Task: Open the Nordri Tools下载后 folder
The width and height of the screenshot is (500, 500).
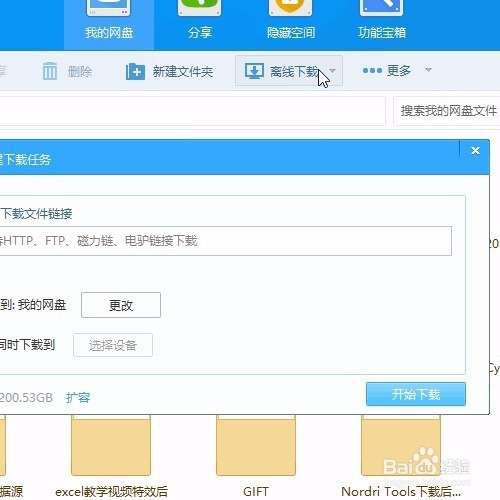Action: tap(401, 445)
